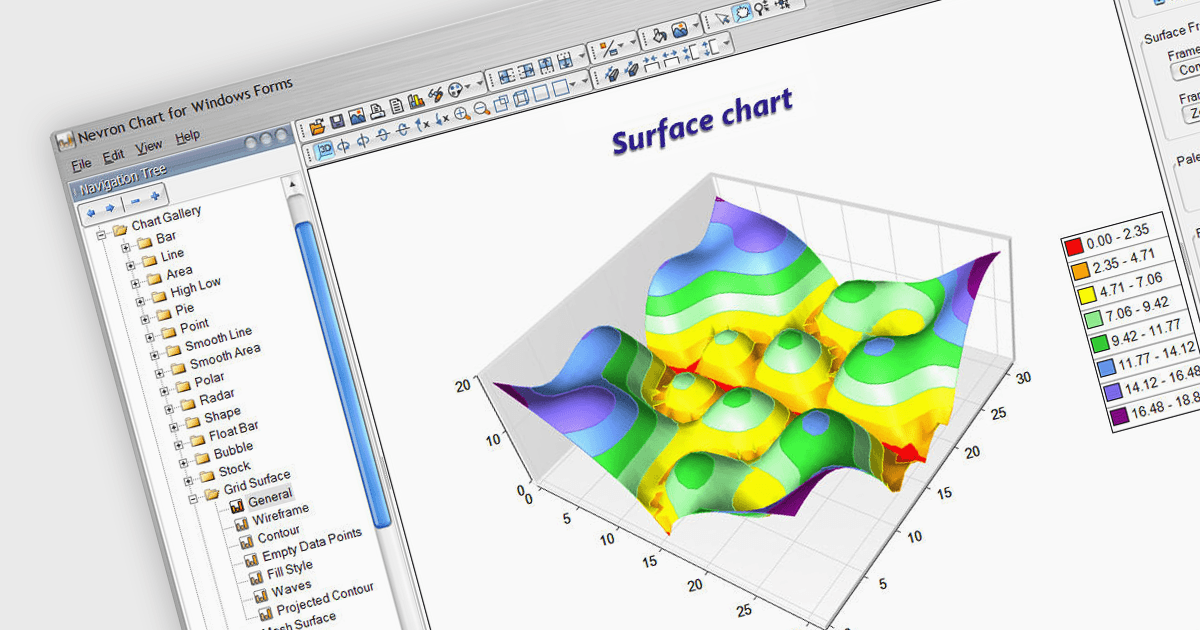The width and height of the screenshot is (1200, 630).
Task: Open the Projected Contour example
Action: [x=325, y=598]
